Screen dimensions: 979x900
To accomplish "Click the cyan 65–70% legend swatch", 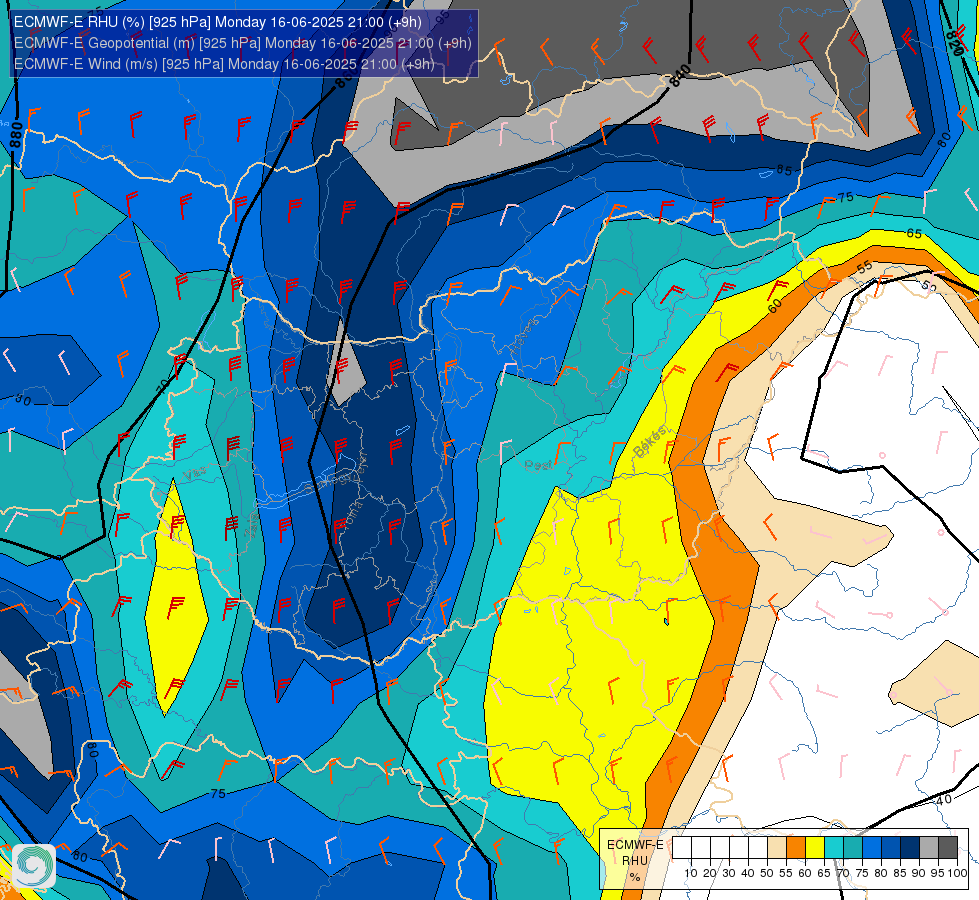I will pos(834,848).
